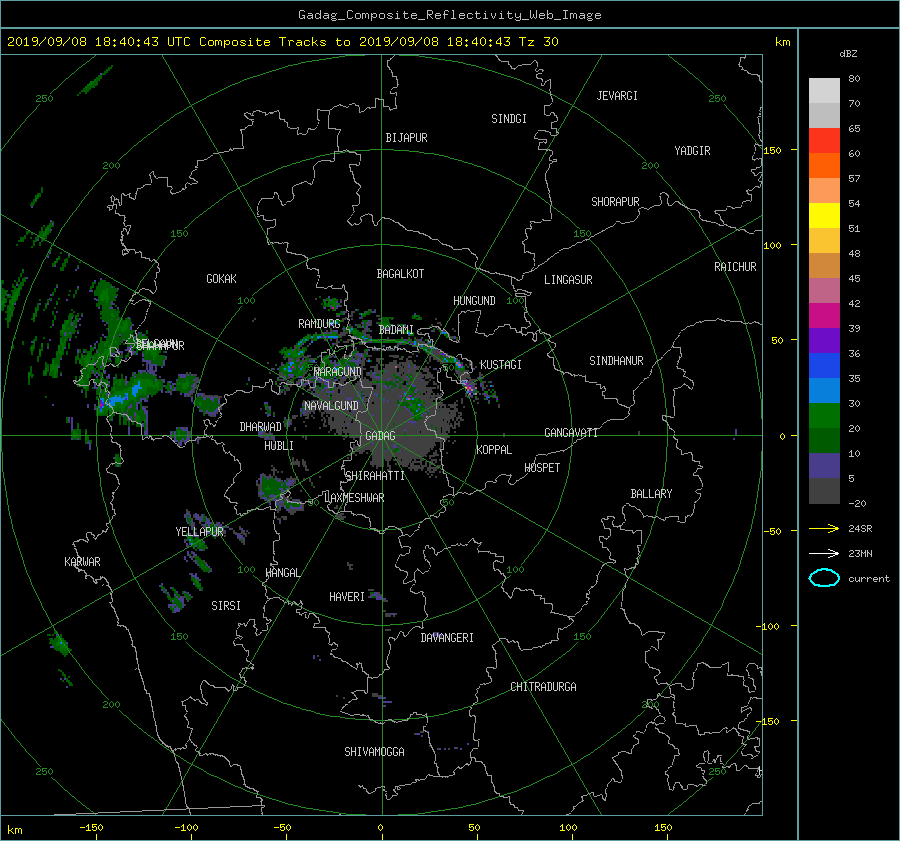Click the SIRSI city label
Screen dimensions: 900x841
[226, 606]
